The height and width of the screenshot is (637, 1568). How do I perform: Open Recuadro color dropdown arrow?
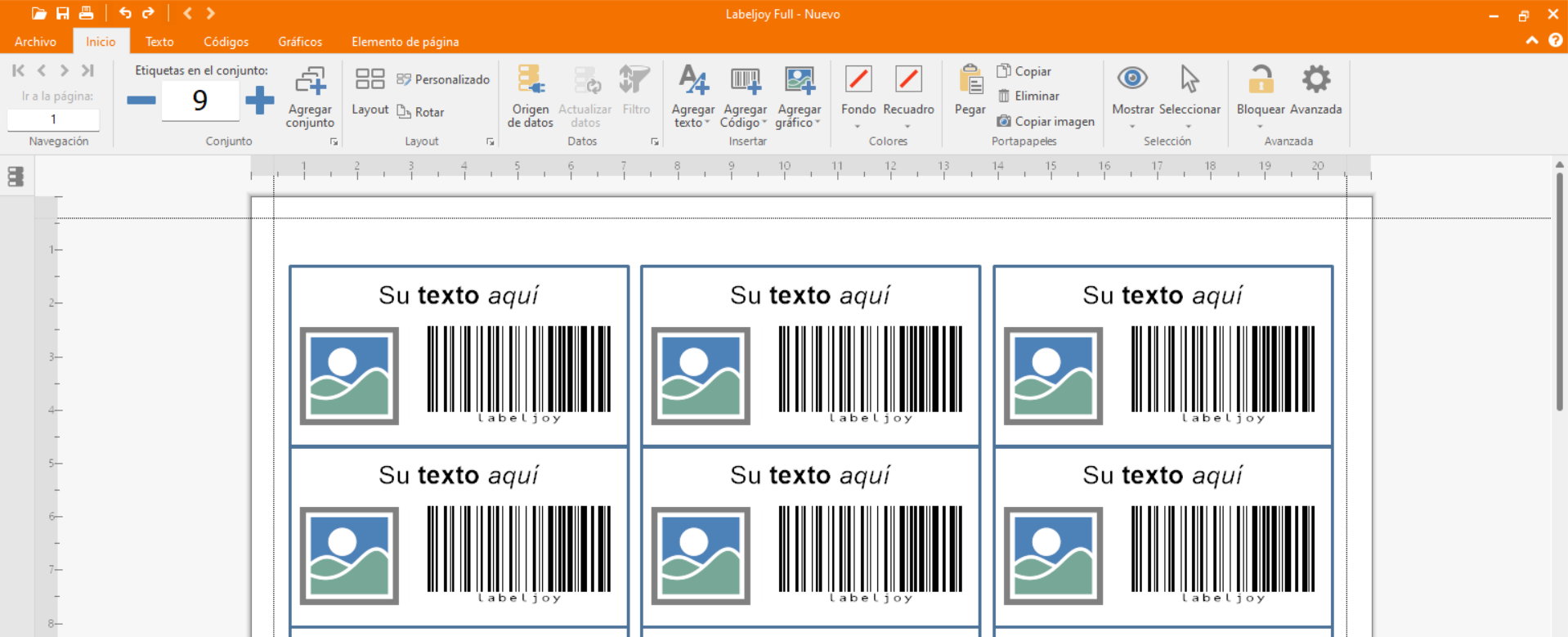point(907,127)
